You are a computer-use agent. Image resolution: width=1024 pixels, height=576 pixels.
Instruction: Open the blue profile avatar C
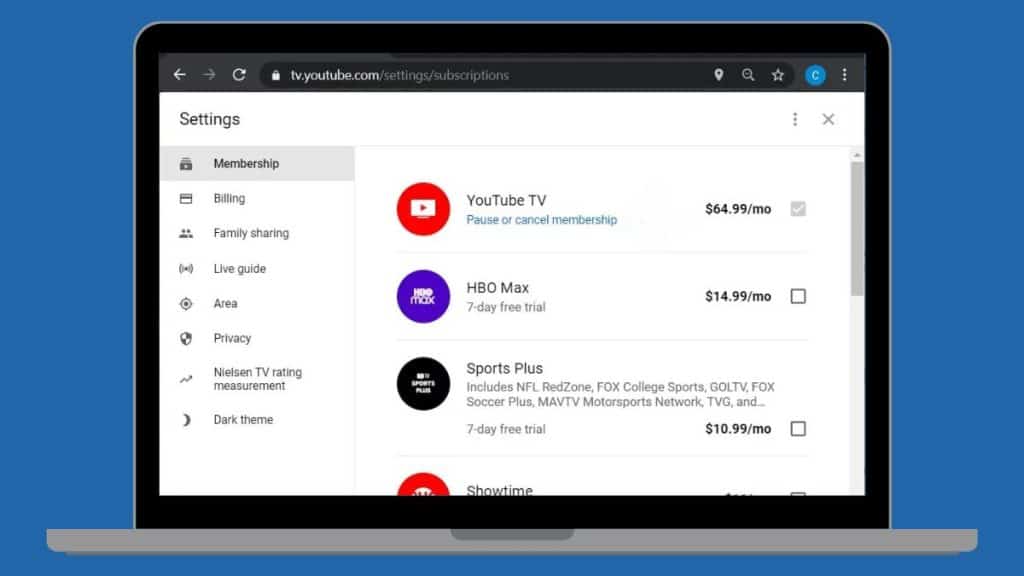[815, 75]
